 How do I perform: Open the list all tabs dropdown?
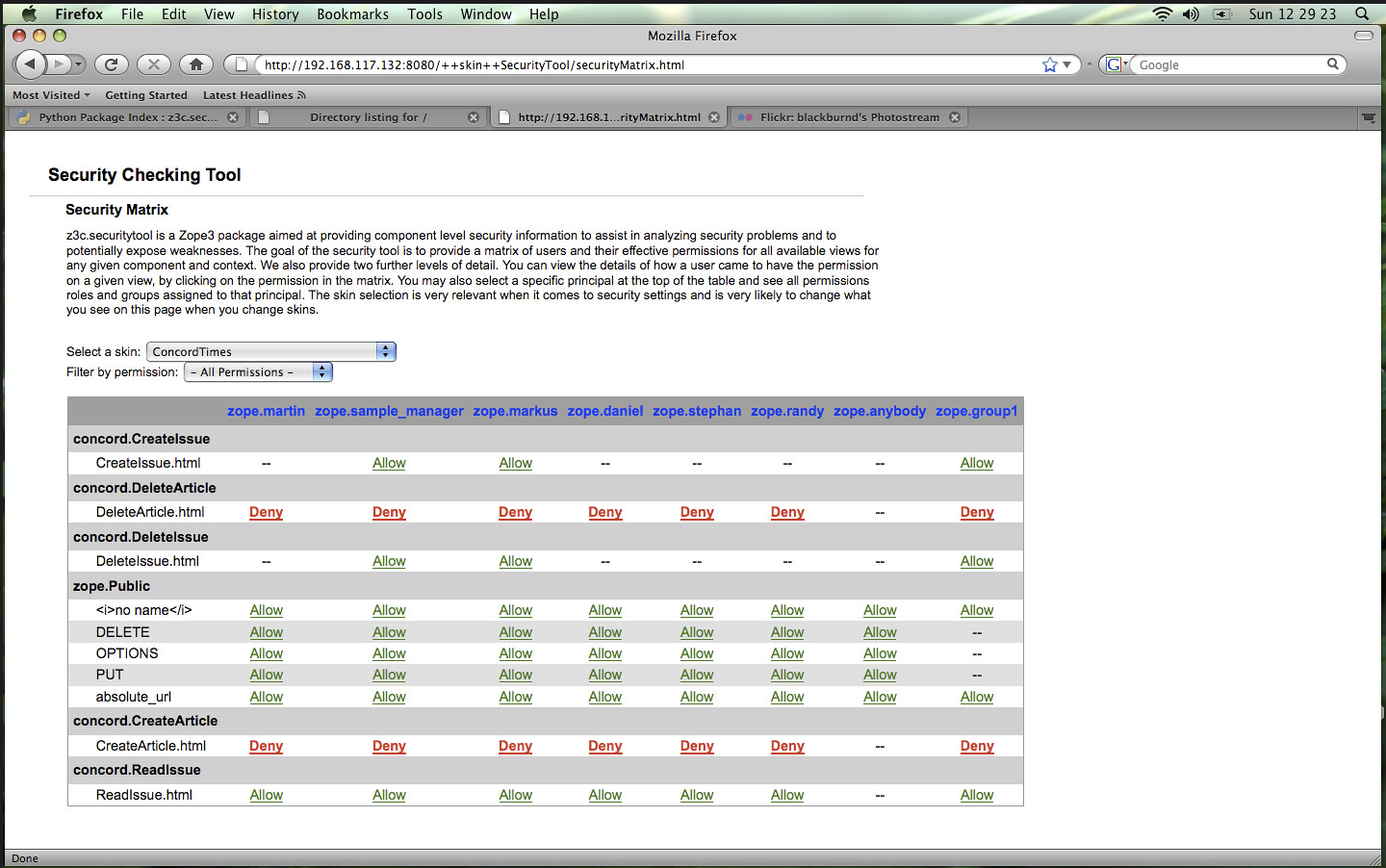click(1368, 117)
